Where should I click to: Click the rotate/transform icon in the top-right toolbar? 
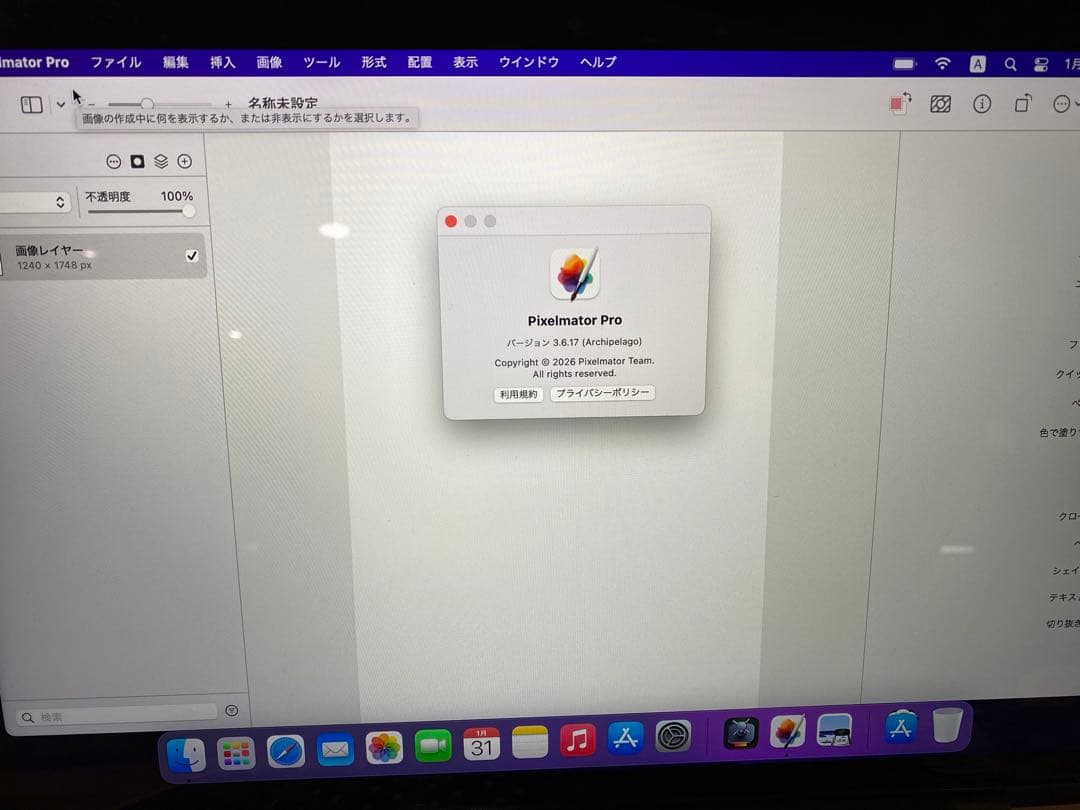click(x=1022, y=104)
